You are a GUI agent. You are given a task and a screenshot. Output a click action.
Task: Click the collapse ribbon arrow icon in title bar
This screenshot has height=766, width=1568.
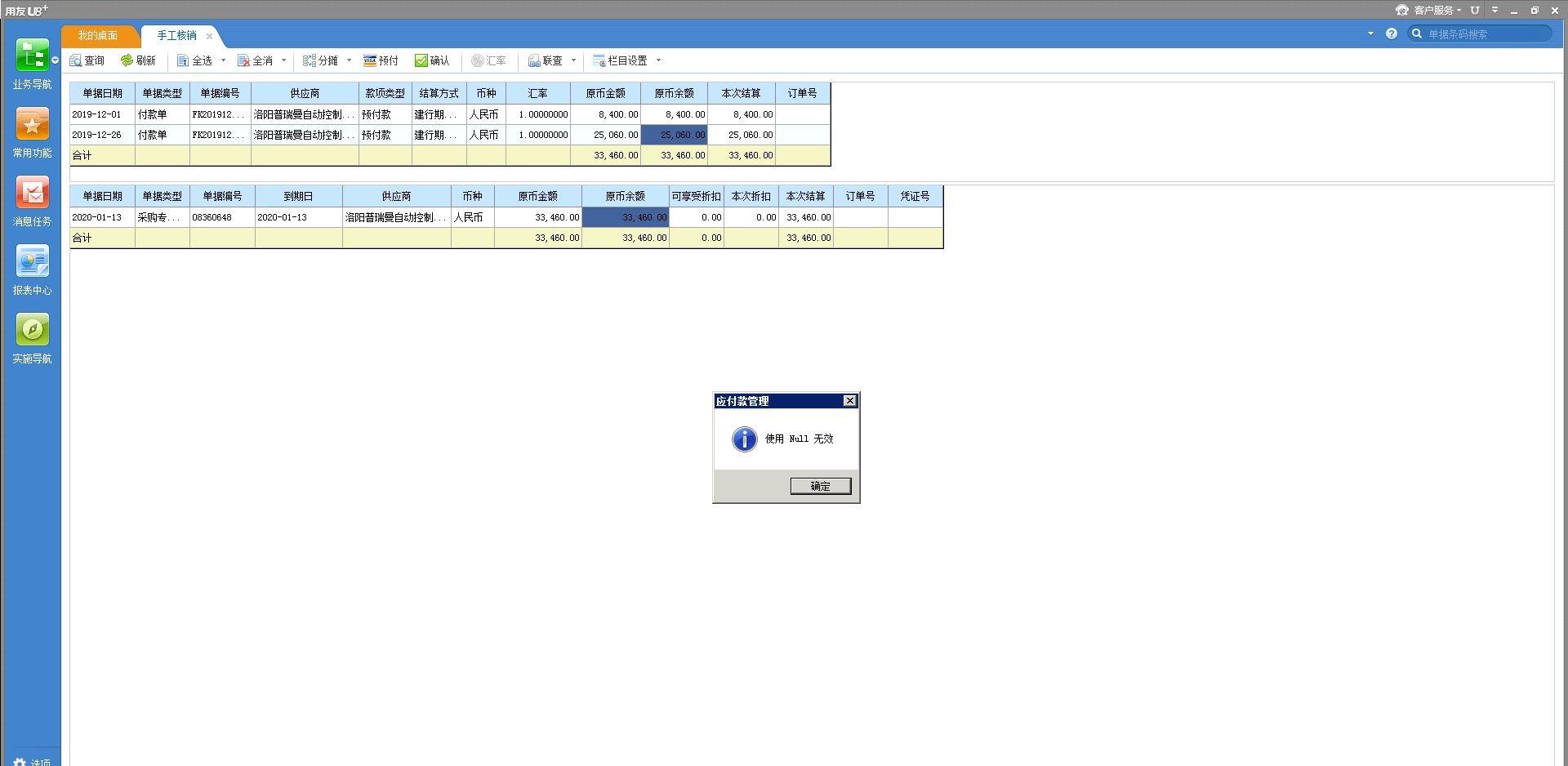pyautogui.click(x=1494, y=10)
